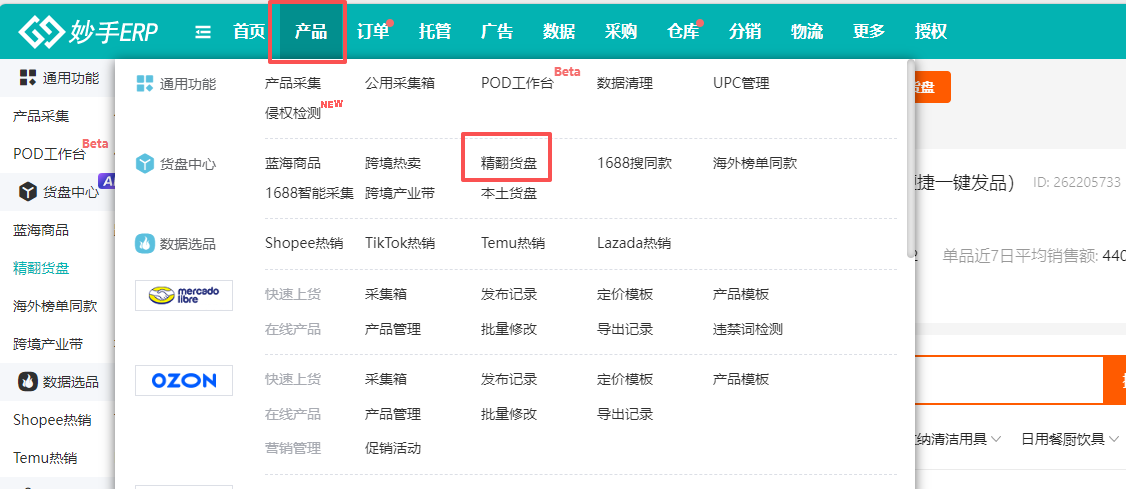Open the 仓库 top menu

tap(683, 32)
